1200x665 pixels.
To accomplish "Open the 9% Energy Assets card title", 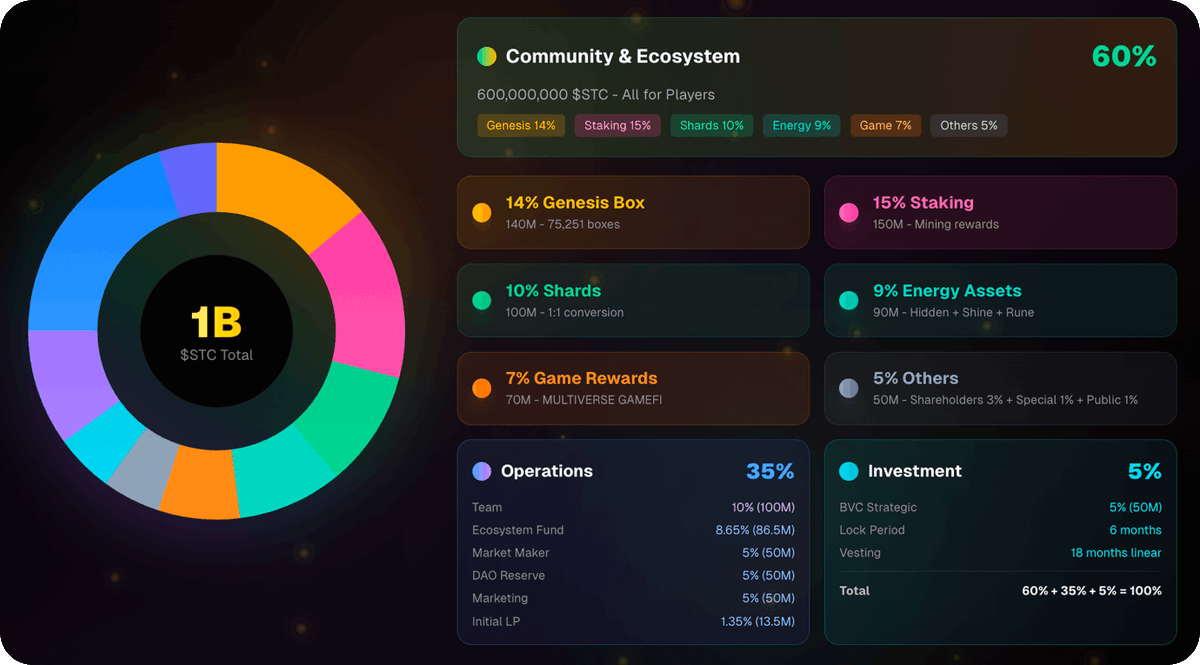I will pyautogui.click(x=947, y=291).
